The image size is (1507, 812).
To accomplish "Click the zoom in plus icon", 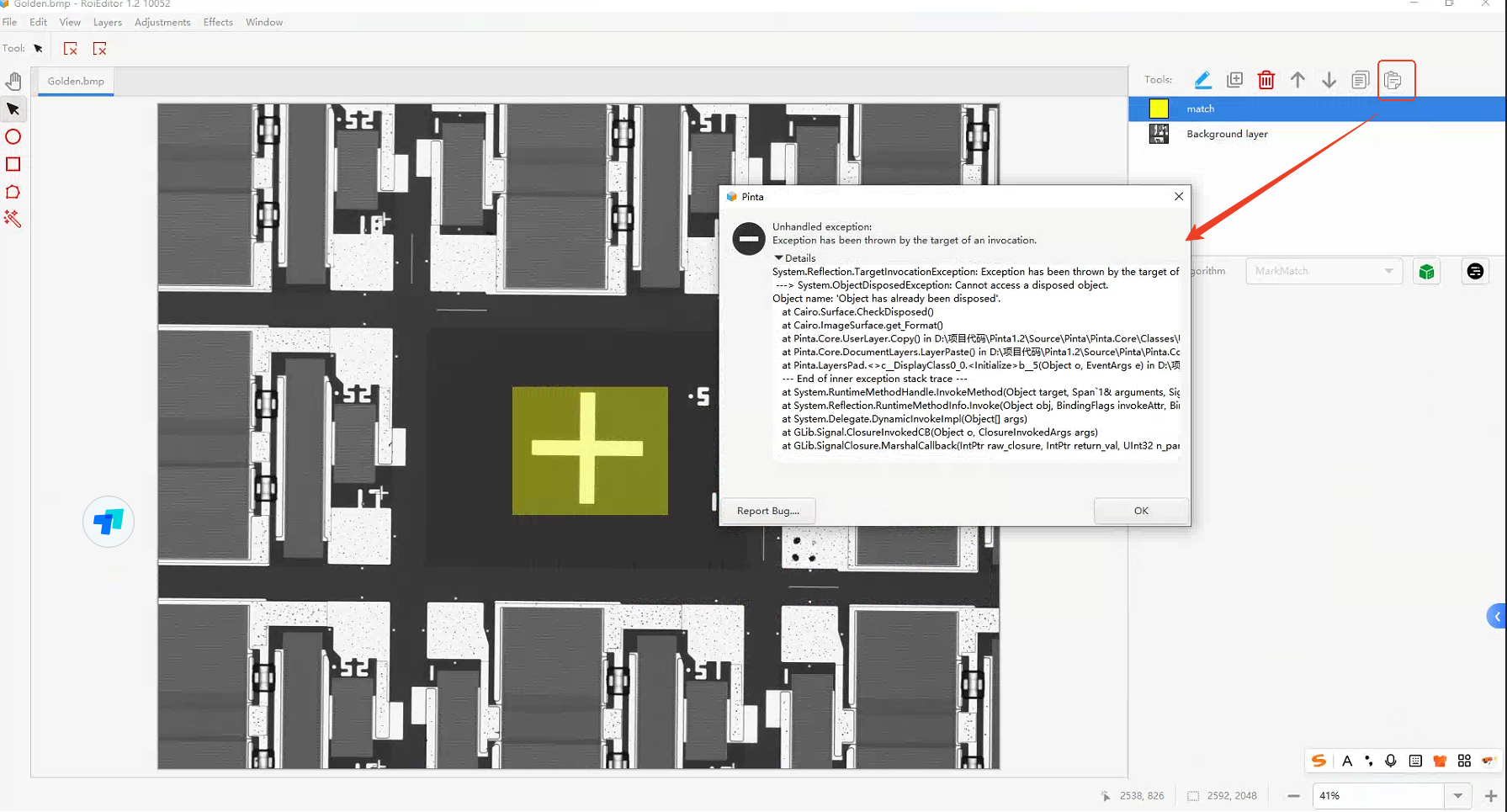I will click(x=1491, y=796).
